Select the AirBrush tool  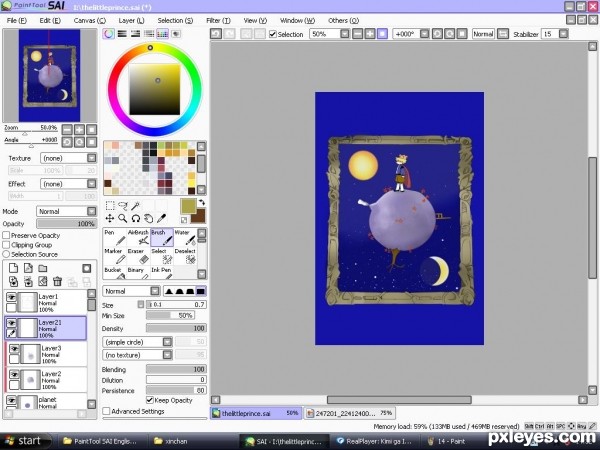tap(138, 238)
